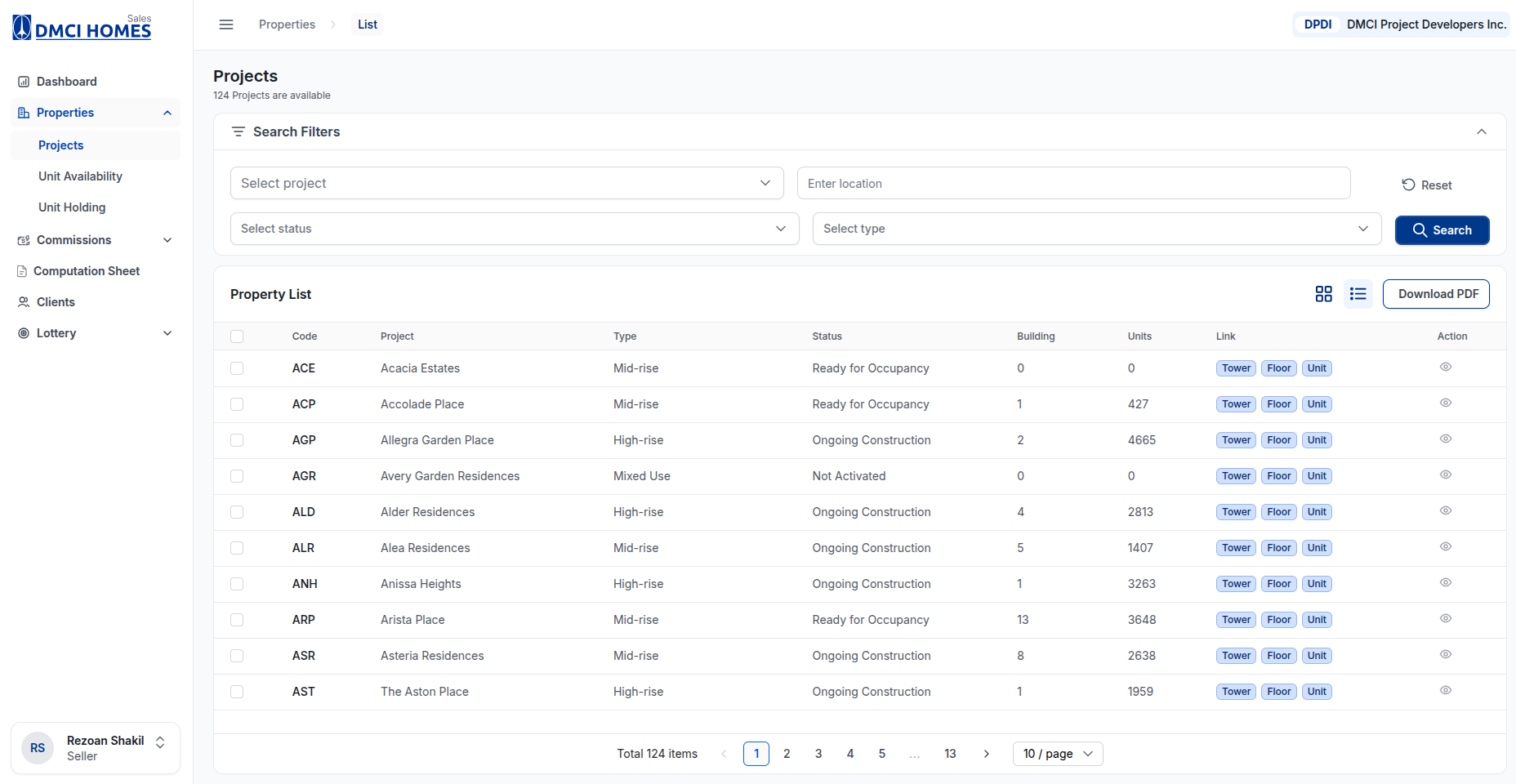
Task: Click the Reset filters icon button
Action: 1427,185
